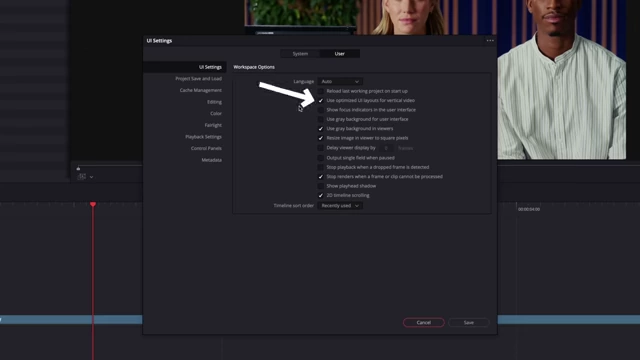Open Color settings category

(x=216, y=113)
